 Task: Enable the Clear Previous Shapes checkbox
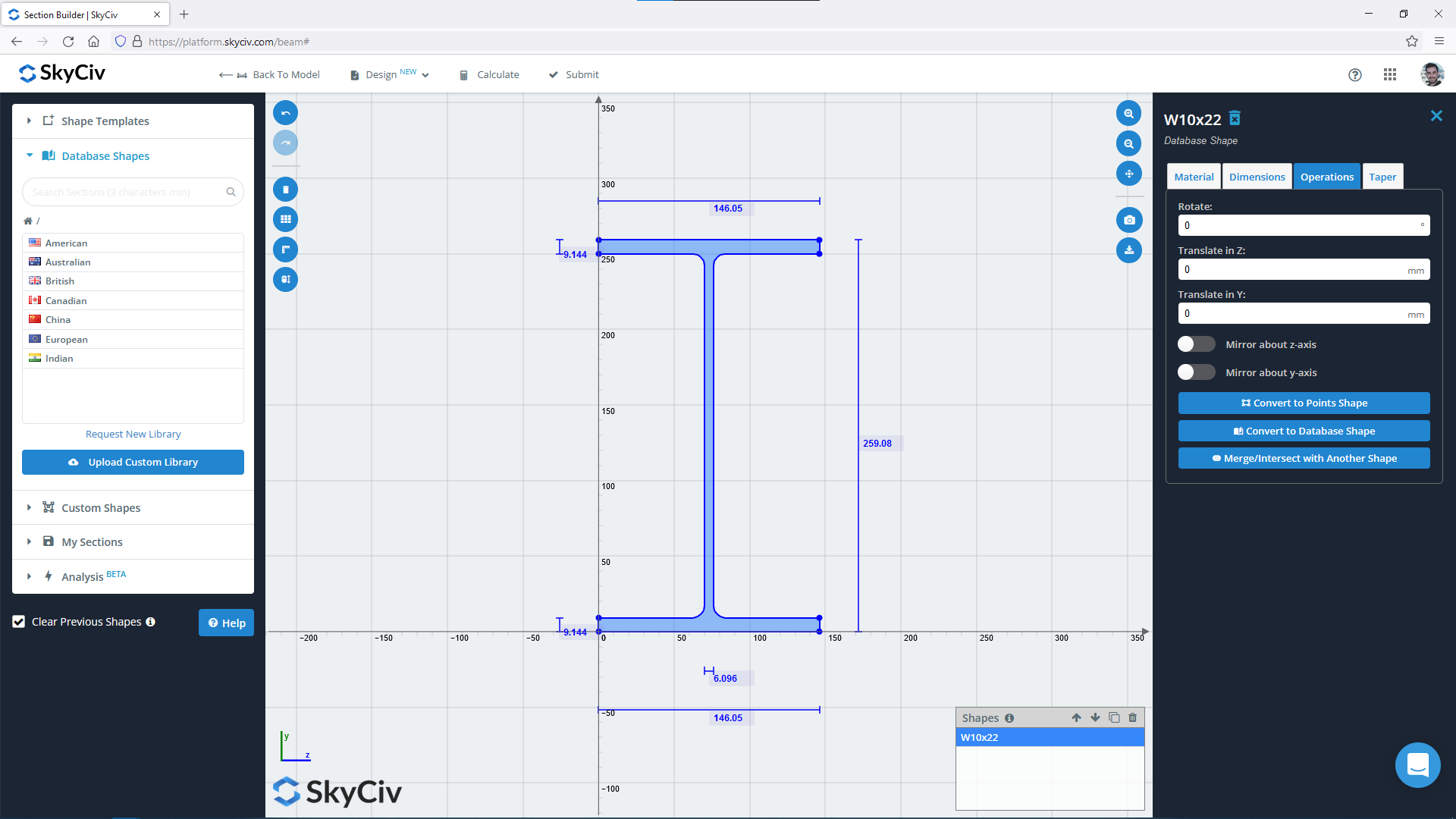pyautogui.click(x=18, y=622)
